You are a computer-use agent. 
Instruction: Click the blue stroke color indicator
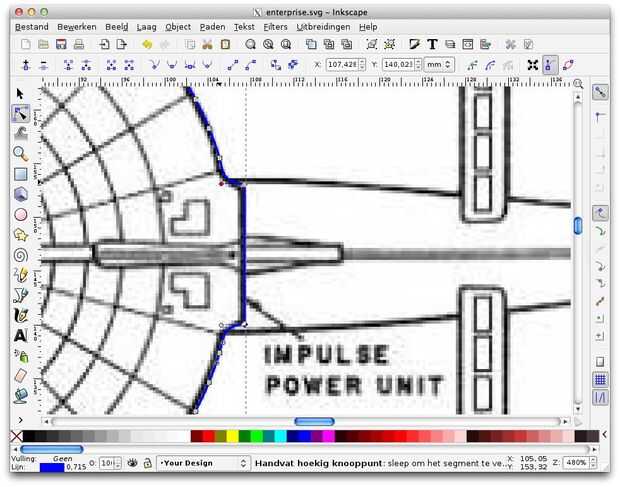click(52, 467)
